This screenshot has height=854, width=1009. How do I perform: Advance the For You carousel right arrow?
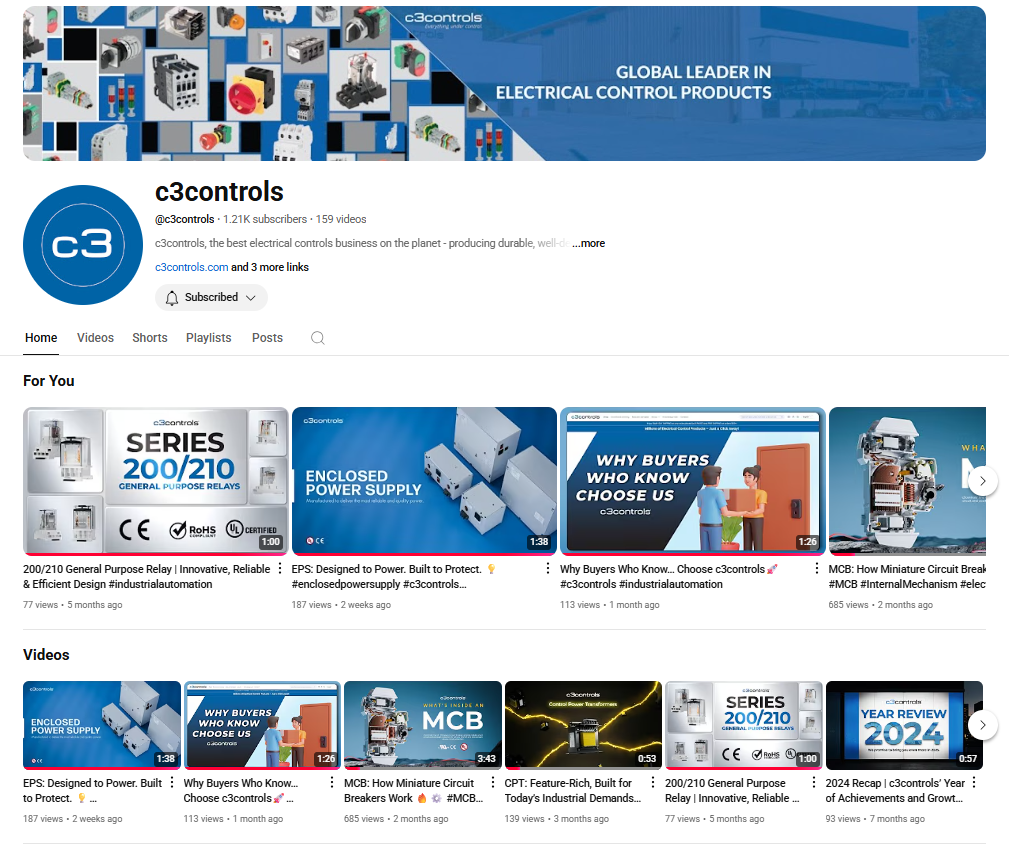pyautogui.click(x=982, y=481)
